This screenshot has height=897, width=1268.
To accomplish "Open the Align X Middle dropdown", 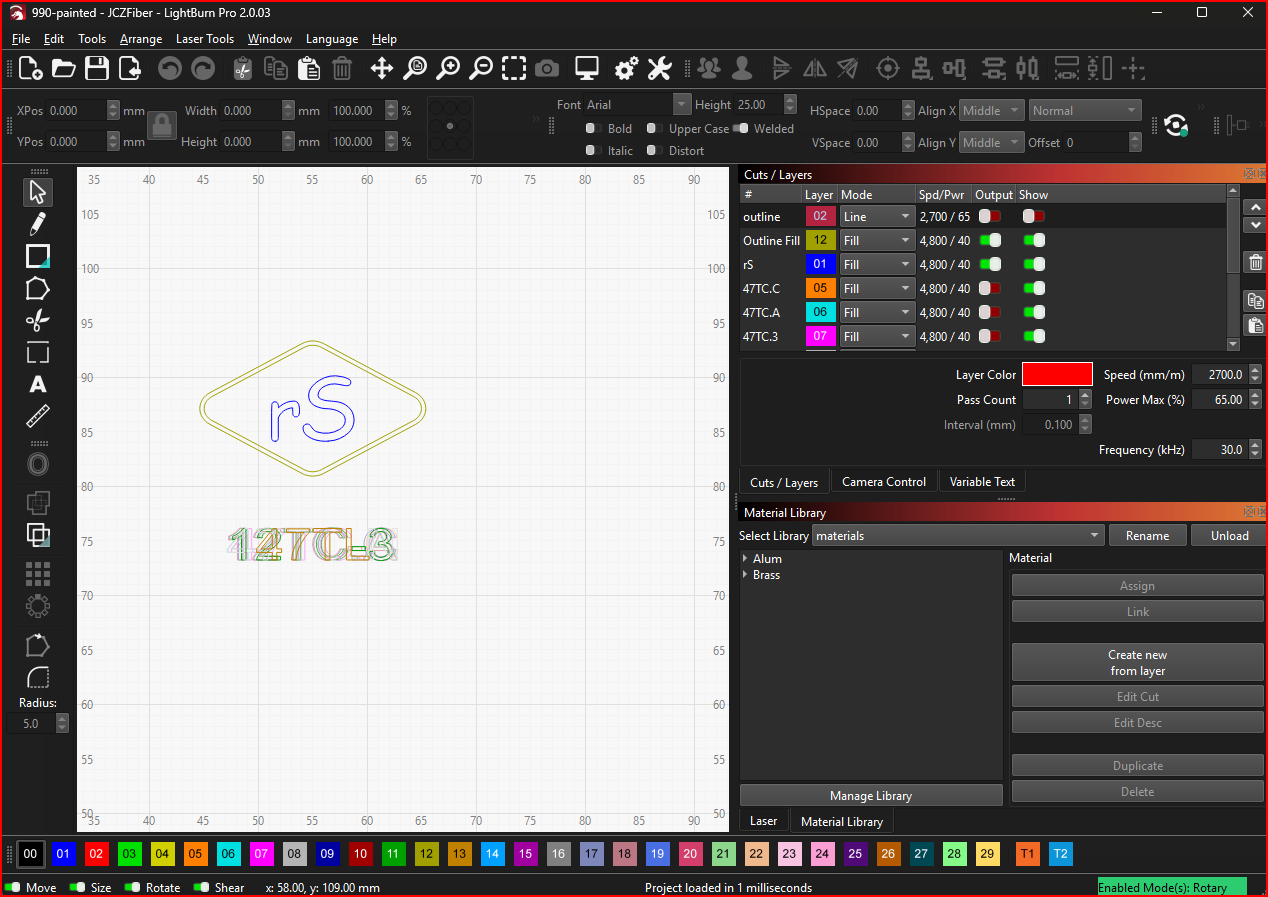I will (x=992, y=111).
